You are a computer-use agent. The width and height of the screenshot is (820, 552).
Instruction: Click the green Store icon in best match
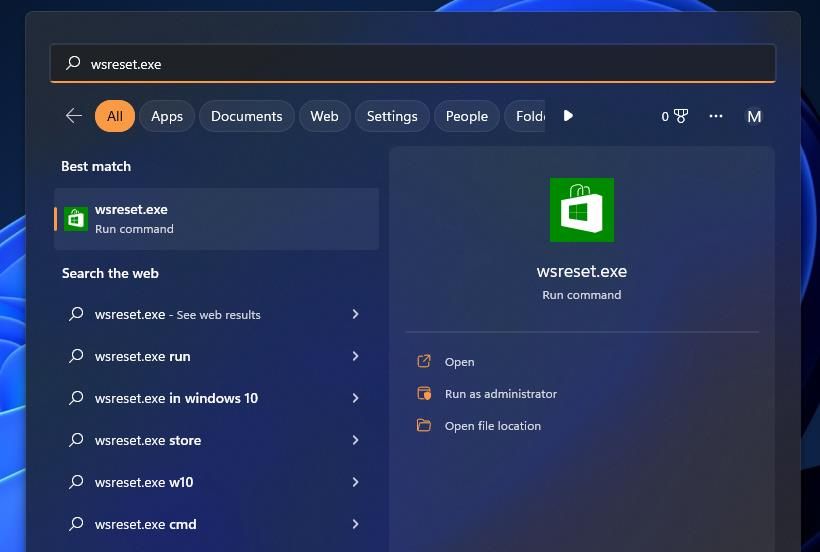point(76,219)
